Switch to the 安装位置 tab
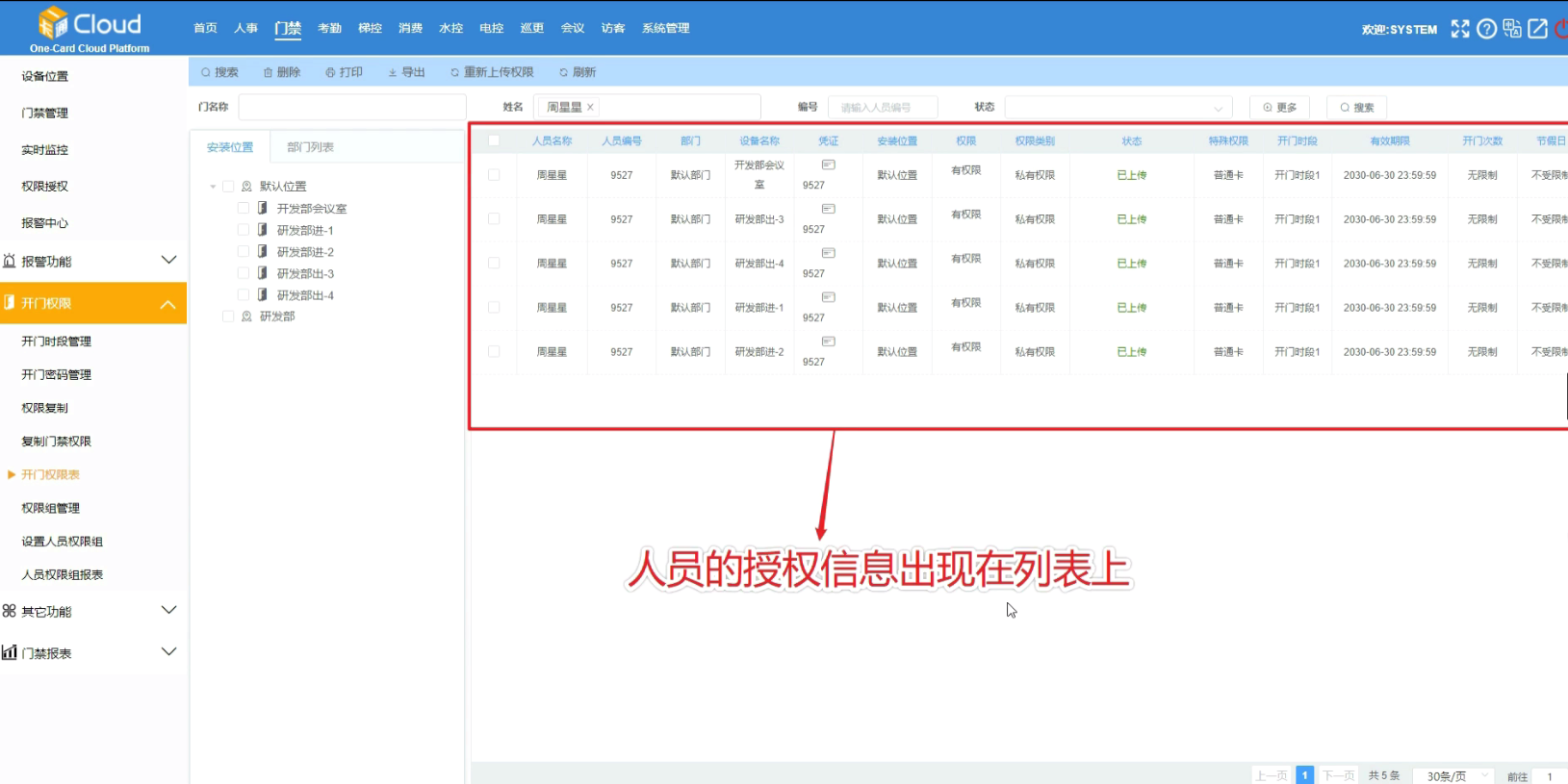The width and height of the screenshot is (1568, 784). [x=230, y=147]
